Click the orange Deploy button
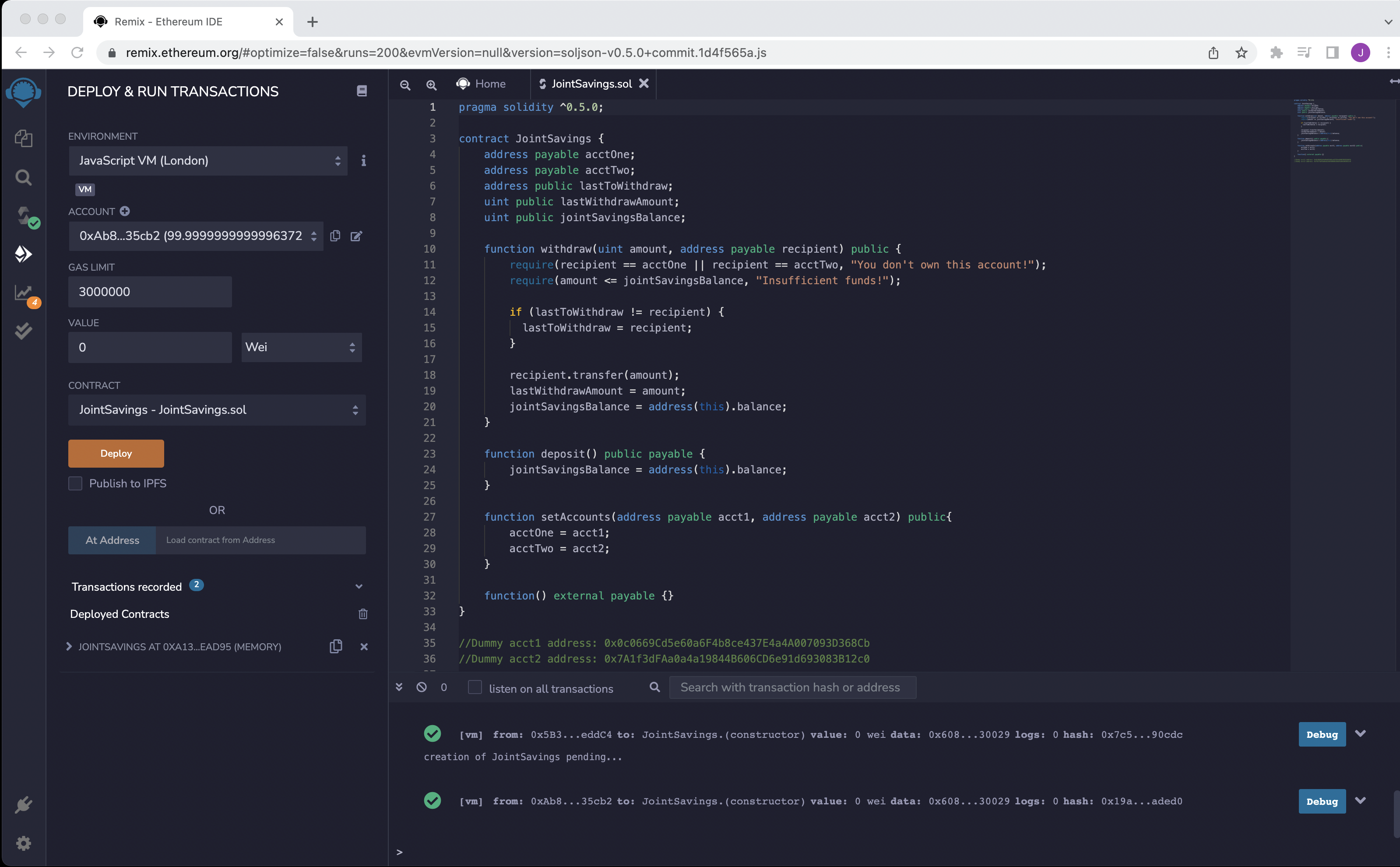 pyautogui.click(x=116, y=454)
